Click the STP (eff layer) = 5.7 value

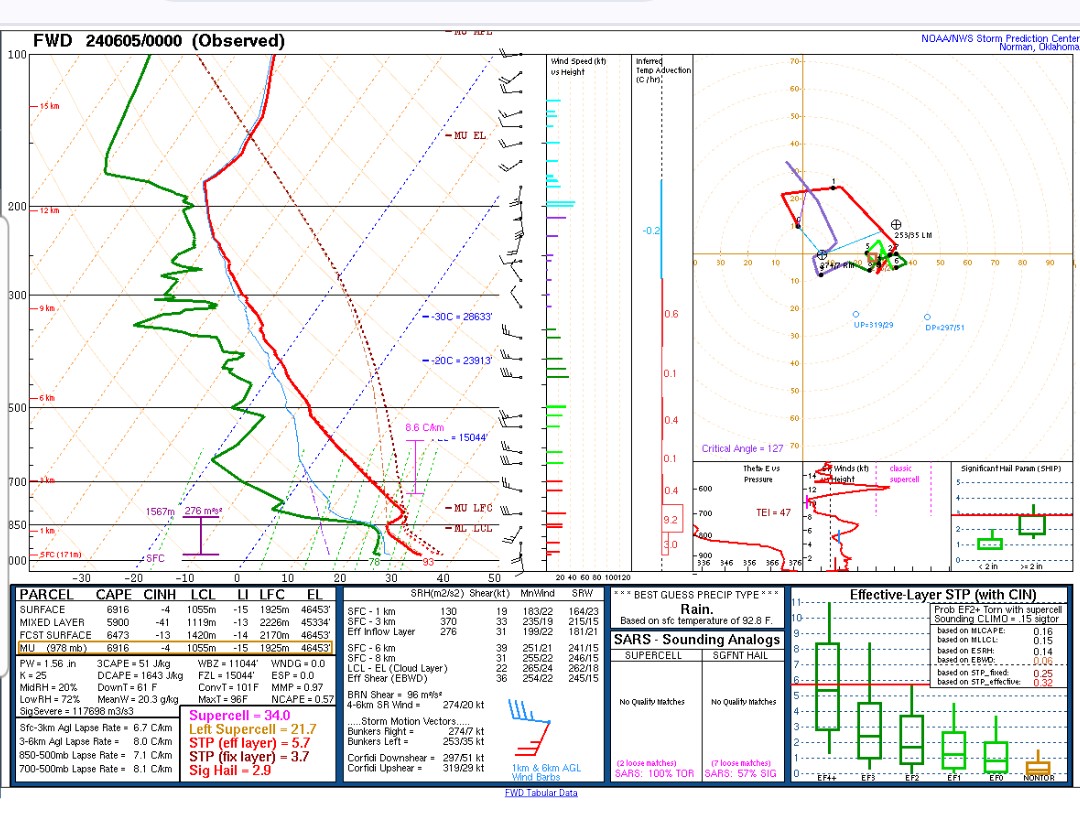pyautogui.click(x=249, y=743)
